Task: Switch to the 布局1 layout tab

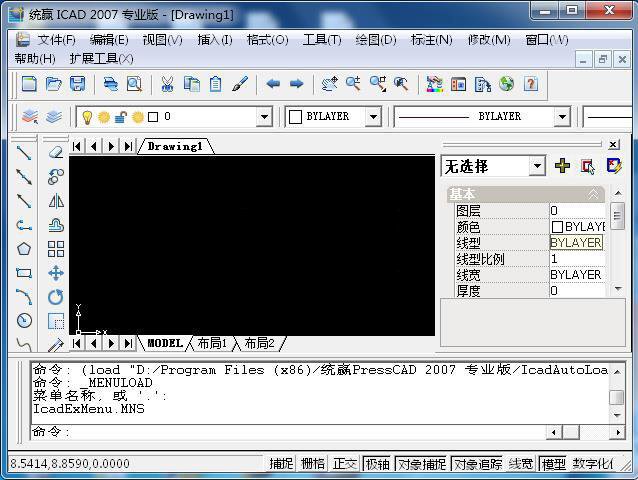Action: [212, 343]
